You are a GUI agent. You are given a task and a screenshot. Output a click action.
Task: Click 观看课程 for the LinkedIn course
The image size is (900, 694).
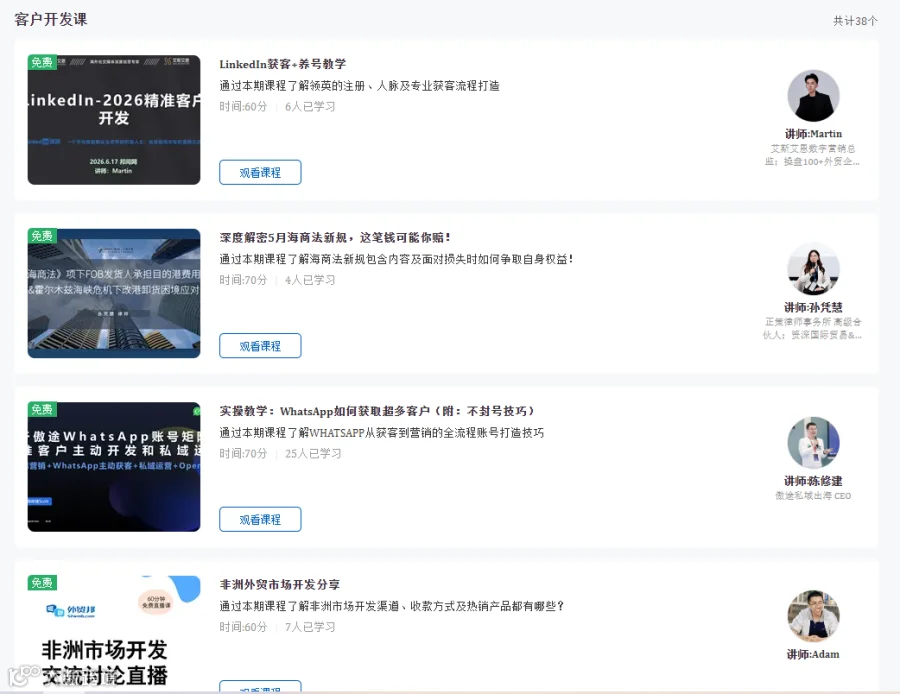point(260,172)
